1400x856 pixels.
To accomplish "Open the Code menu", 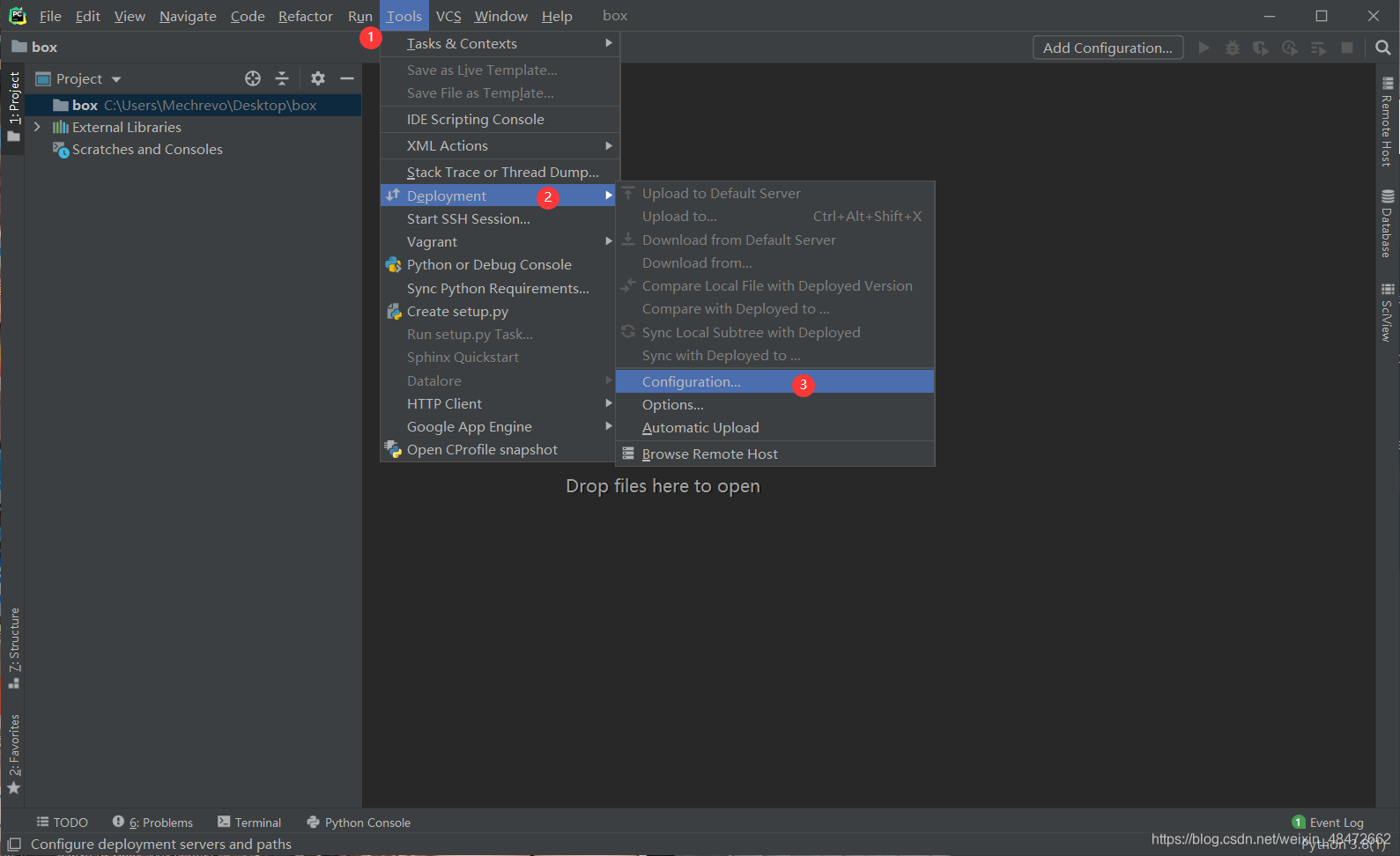I will click(248, 16).
